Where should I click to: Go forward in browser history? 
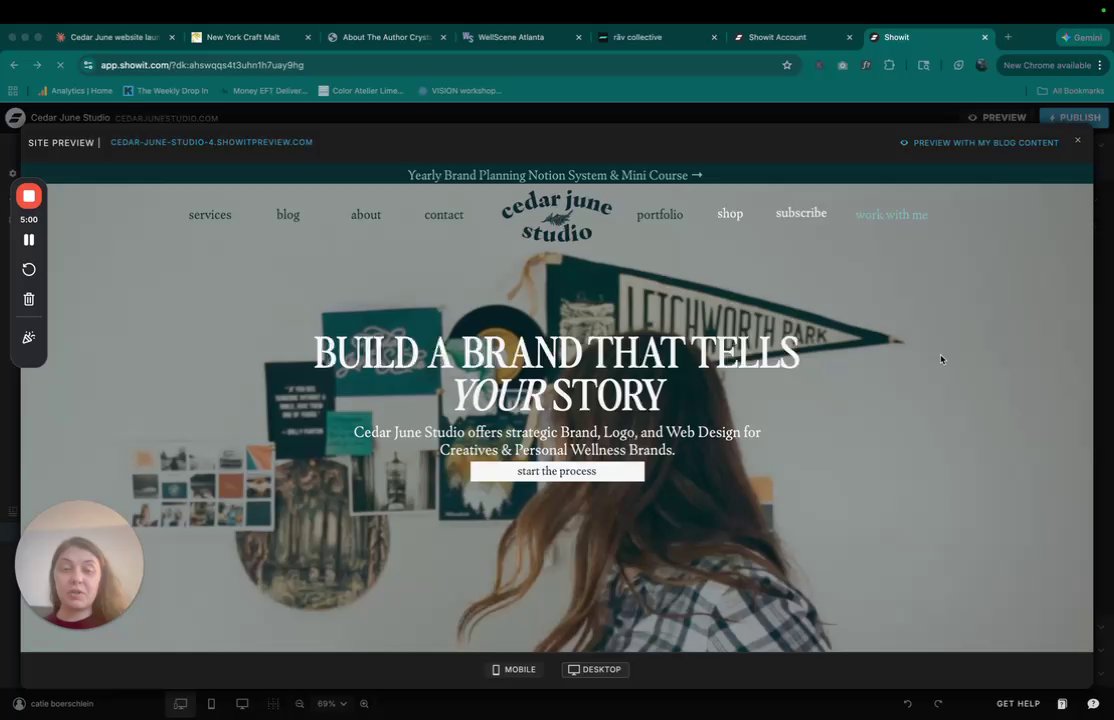(x=37, y=65)
